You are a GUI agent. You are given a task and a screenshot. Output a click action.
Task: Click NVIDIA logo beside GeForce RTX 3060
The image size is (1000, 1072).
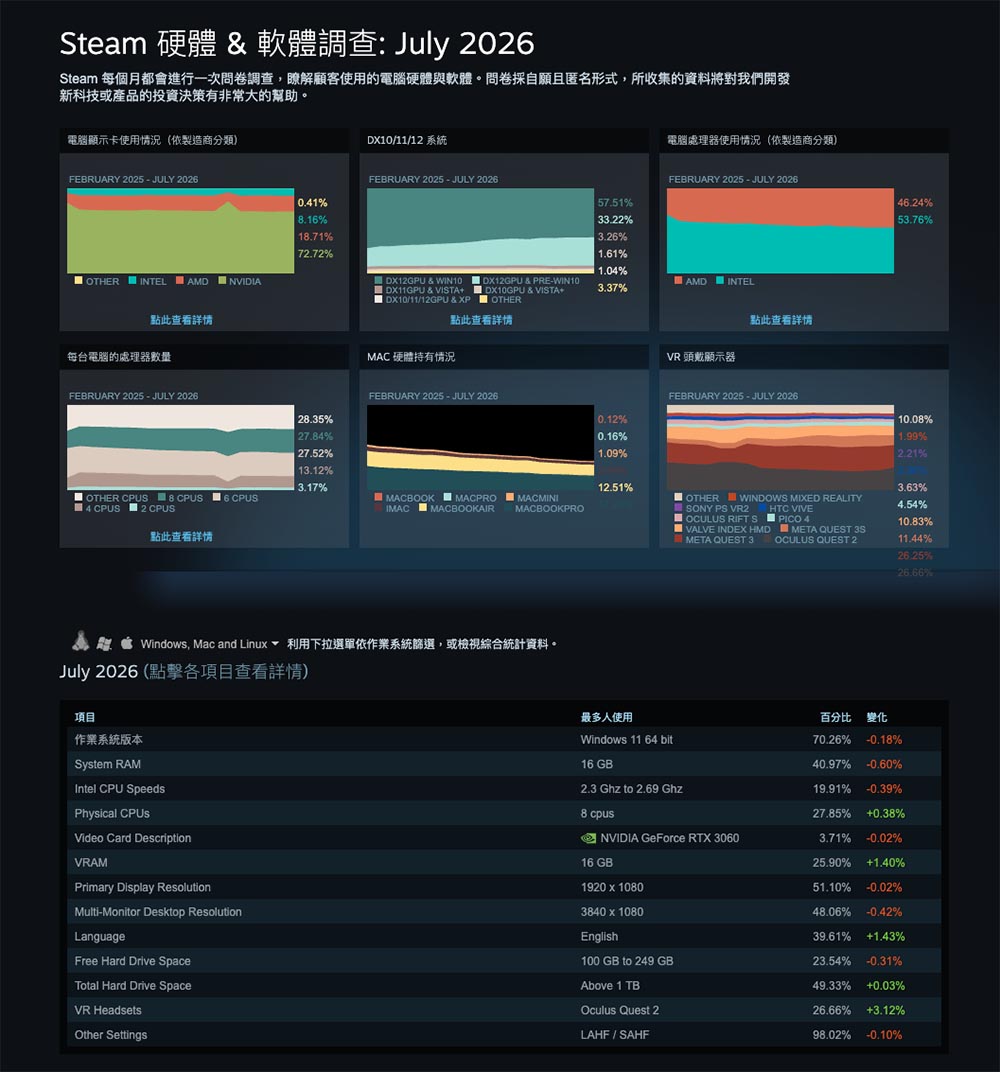(588, 838)
